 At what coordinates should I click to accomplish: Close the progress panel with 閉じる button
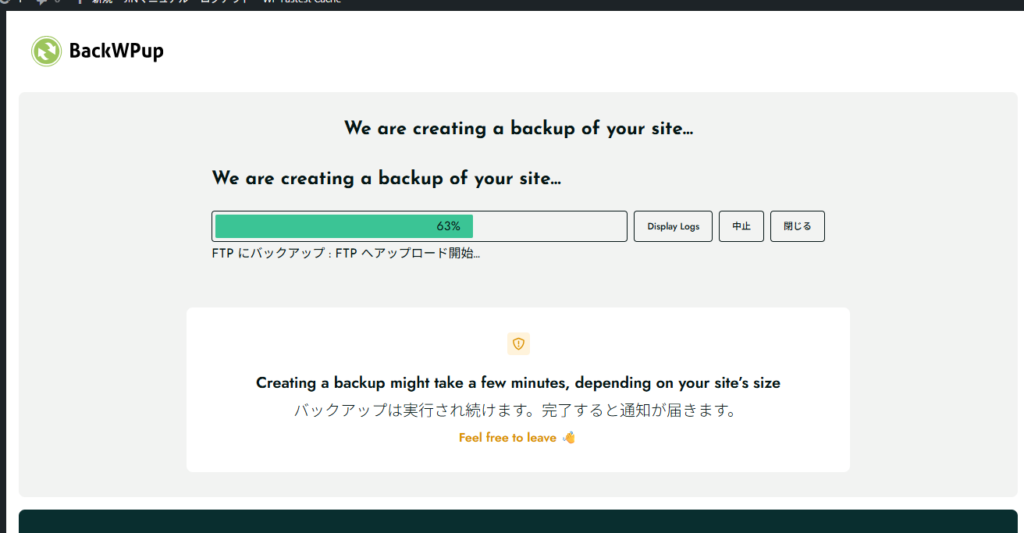(797, 227)
